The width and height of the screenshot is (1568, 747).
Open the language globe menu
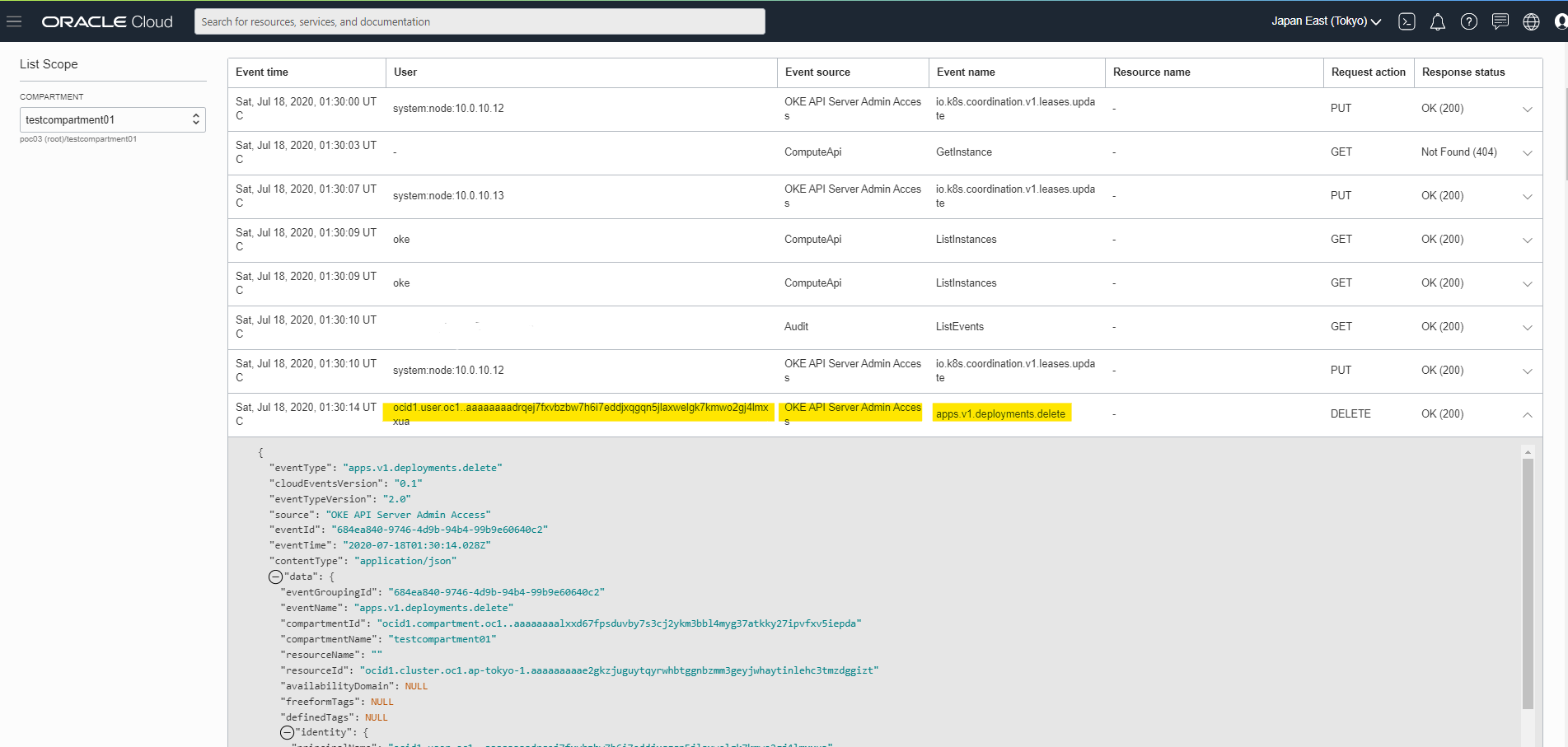click(x=1532, y=21)
